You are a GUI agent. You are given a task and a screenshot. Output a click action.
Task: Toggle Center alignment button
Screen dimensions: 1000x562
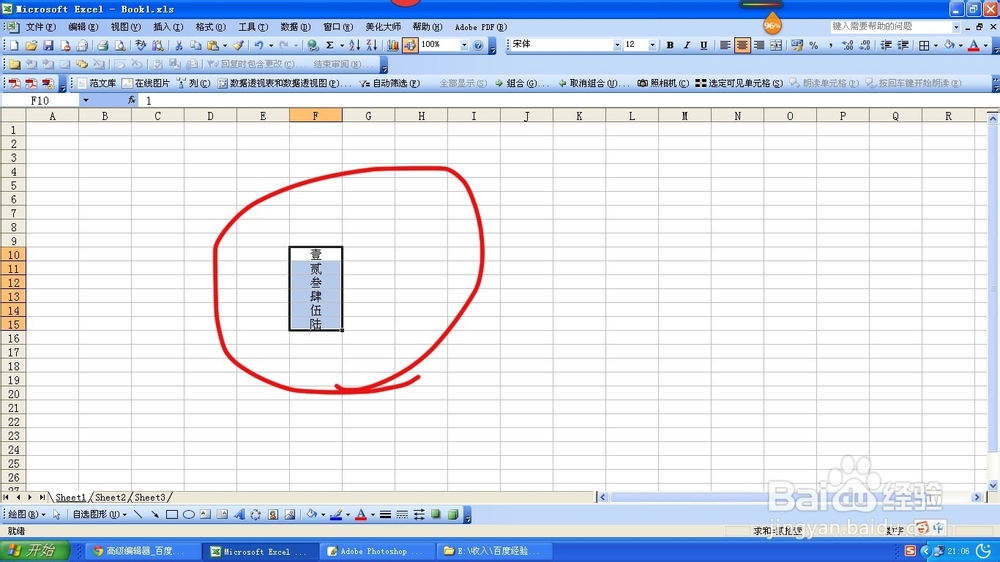(x=742, y=45)
